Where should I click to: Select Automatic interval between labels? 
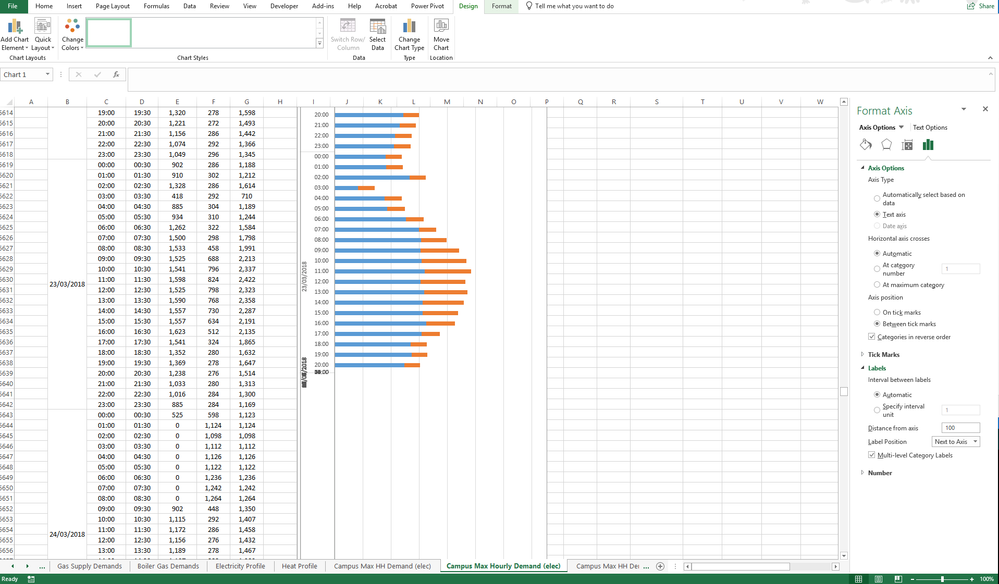[x=877, y=395]
